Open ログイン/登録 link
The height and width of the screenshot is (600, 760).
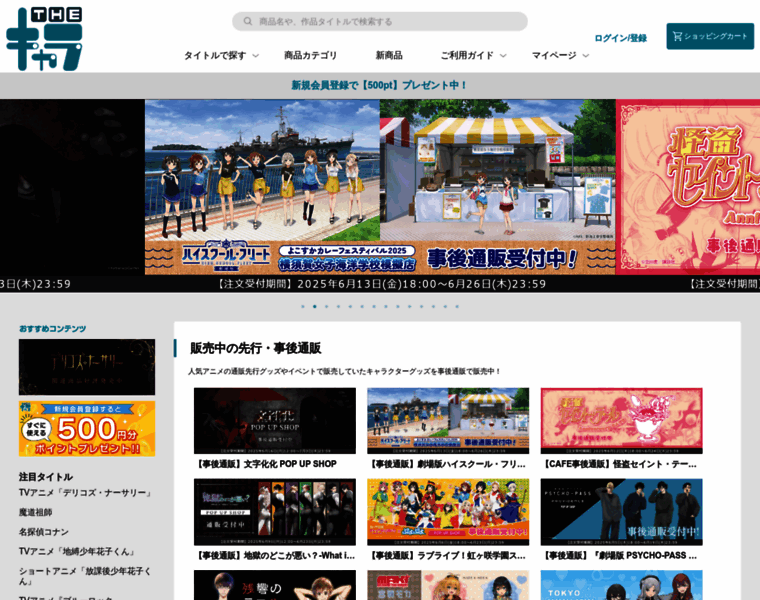(x=620, y=38)
